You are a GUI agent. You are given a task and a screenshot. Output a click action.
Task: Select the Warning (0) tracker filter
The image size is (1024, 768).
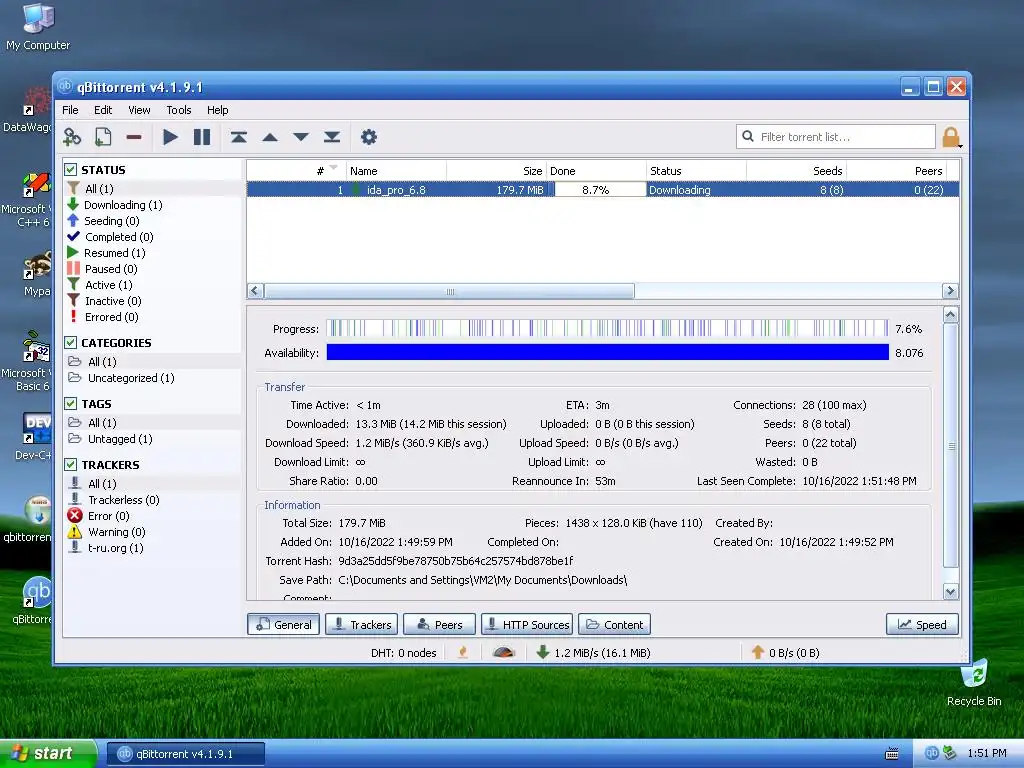tap(116, 532)
